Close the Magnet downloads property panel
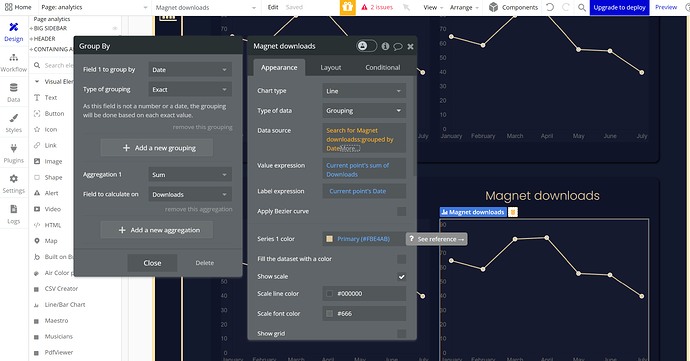The width and height of the screenshot is (690, 361). (410, 46)
